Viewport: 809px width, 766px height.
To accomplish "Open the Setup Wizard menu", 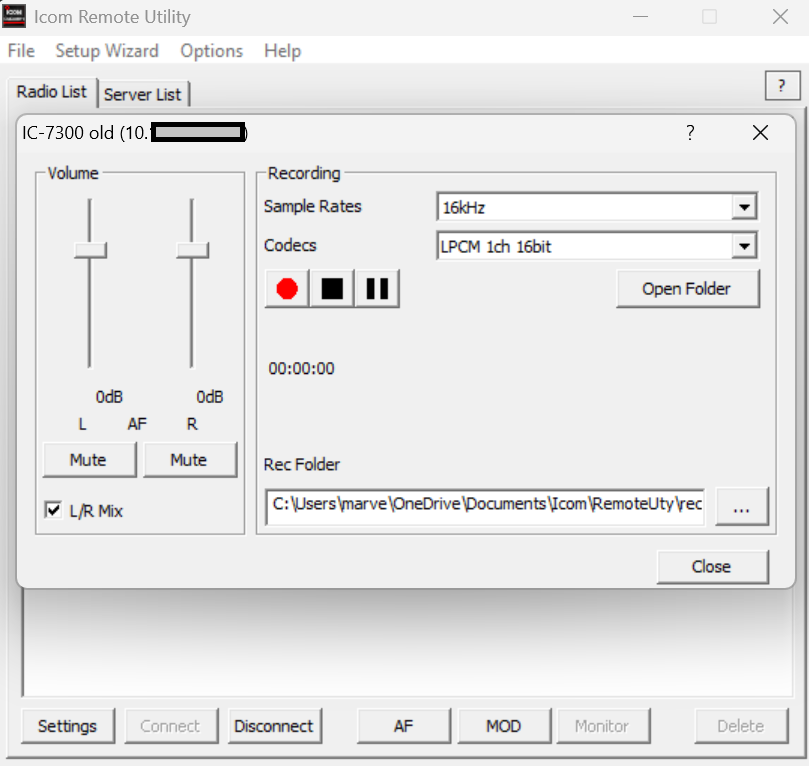I will 106,51.
